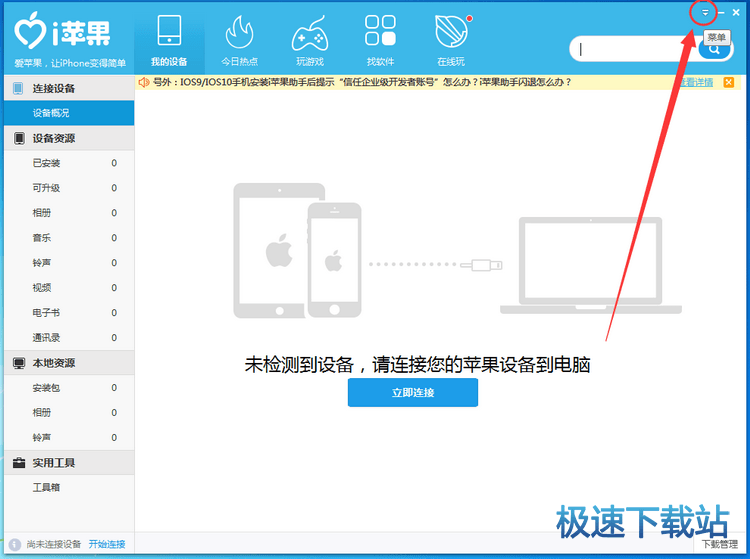
Task: Open the 菜单 dropdown icon in title bar
Action: tap(705, 12)
